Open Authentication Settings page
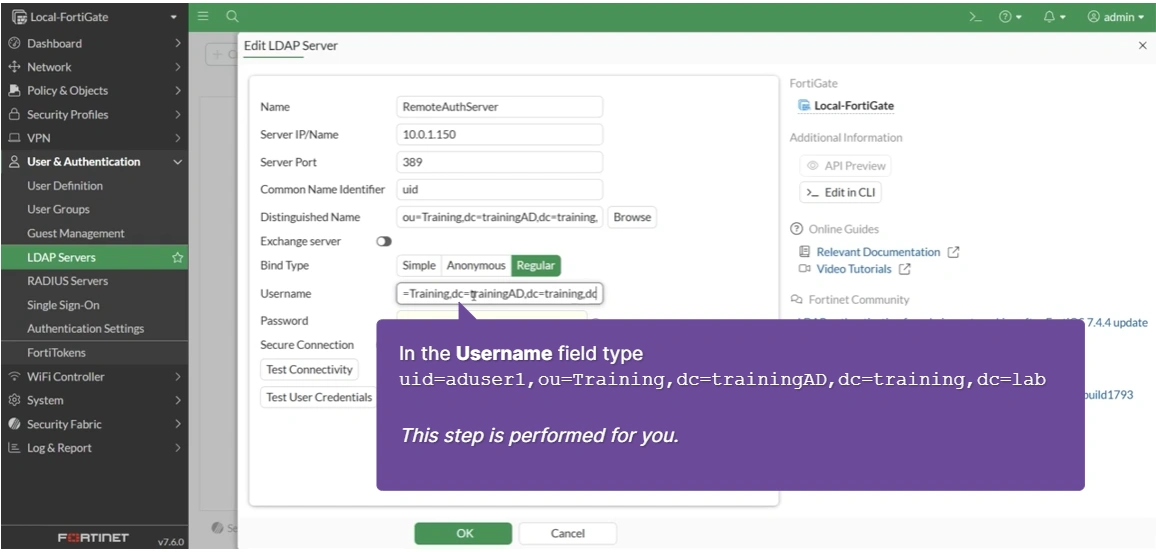The image size is (1156, 552). coord(86,328)
